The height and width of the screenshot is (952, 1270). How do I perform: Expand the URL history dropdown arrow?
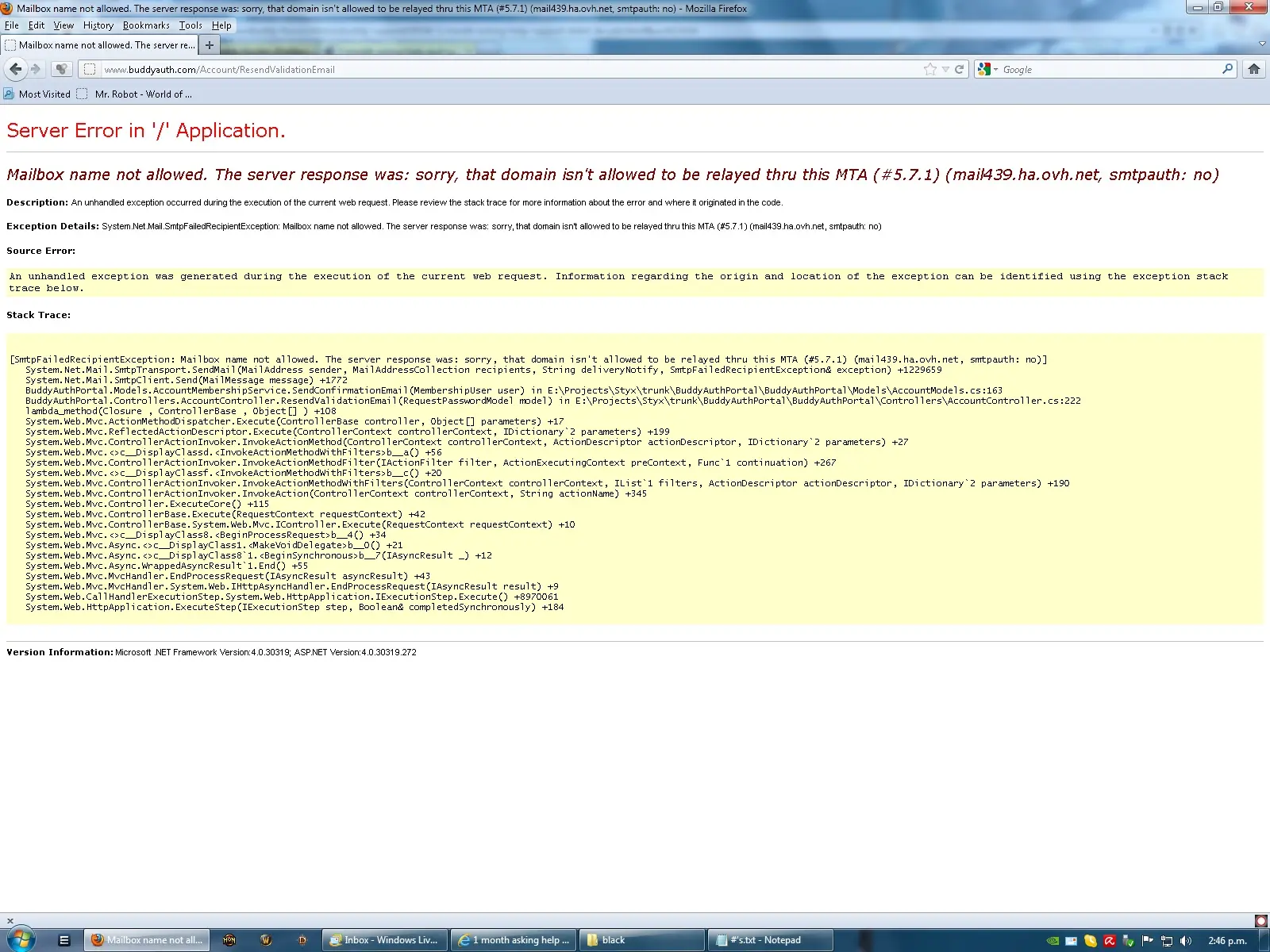coord(945,69)
